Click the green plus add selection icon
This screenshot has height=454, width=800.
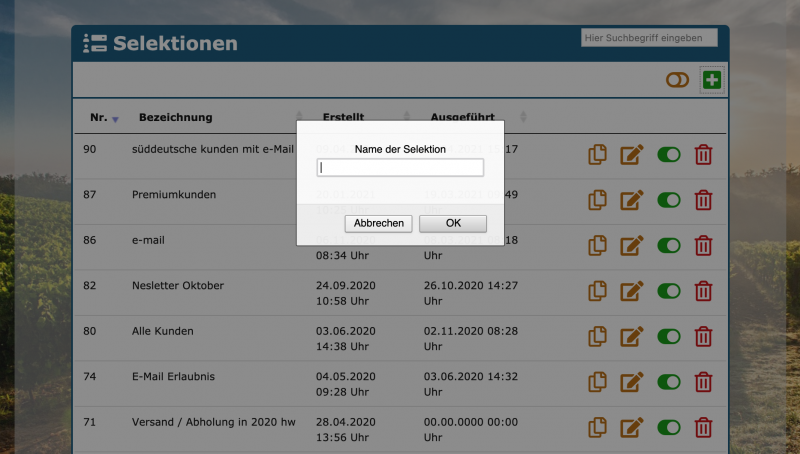[711, 80]
